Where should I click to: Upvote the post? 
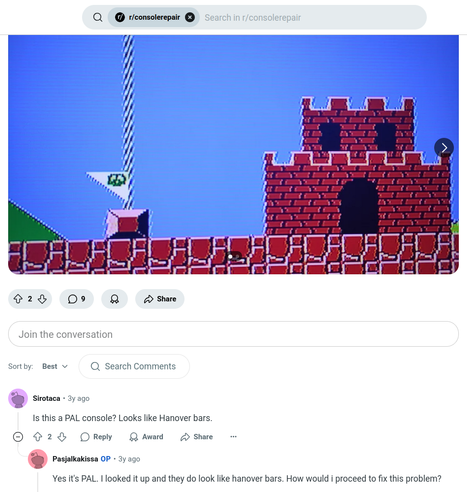[x=18, y=299]
